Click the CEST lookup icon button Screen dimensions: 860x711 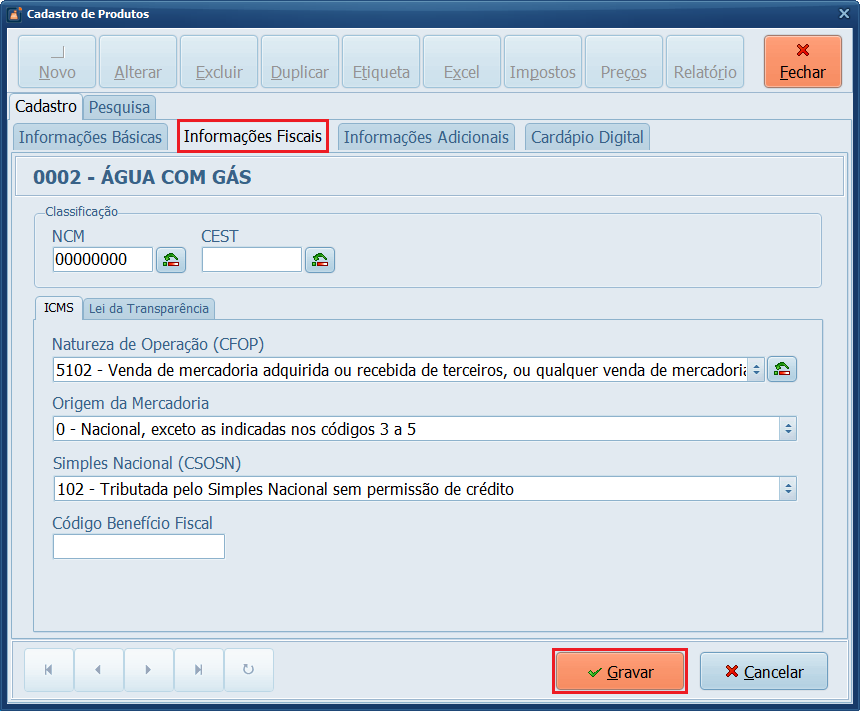coord(320,260)
